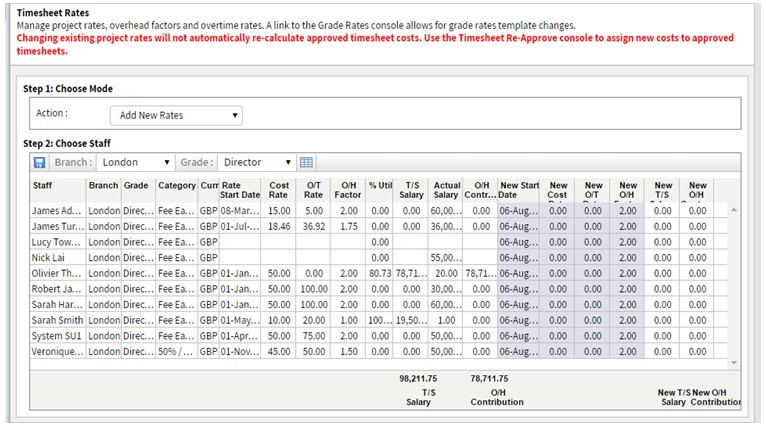Click the New Start Date column header

pos(519,190)
